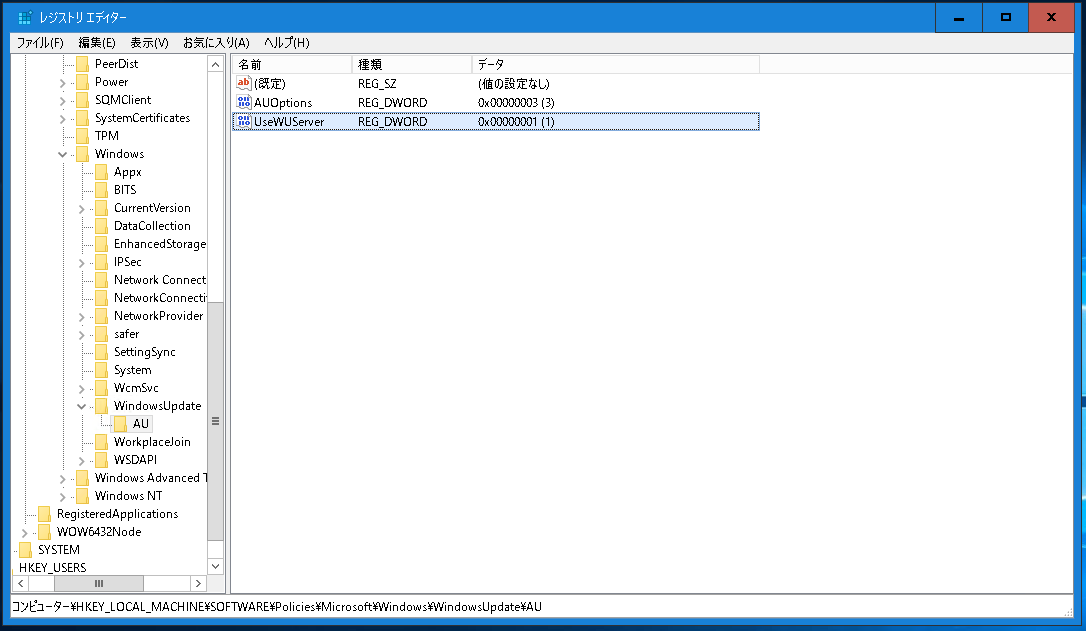Viewport: 1086px width, 631px height.
Task: Click the tree panel scrollbar down arrow
Action: click(215, 566)
